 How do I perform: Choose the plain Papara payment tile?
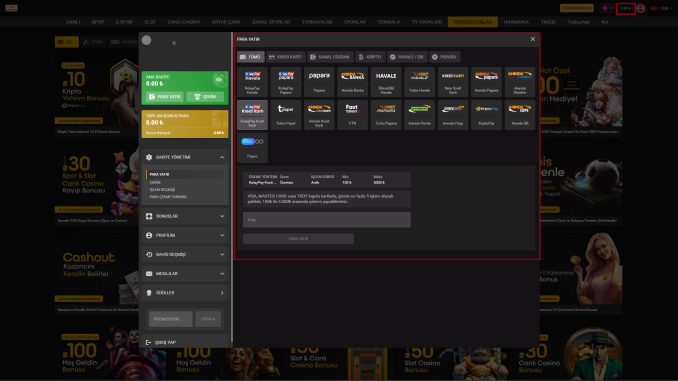click(x=319, y=82)
